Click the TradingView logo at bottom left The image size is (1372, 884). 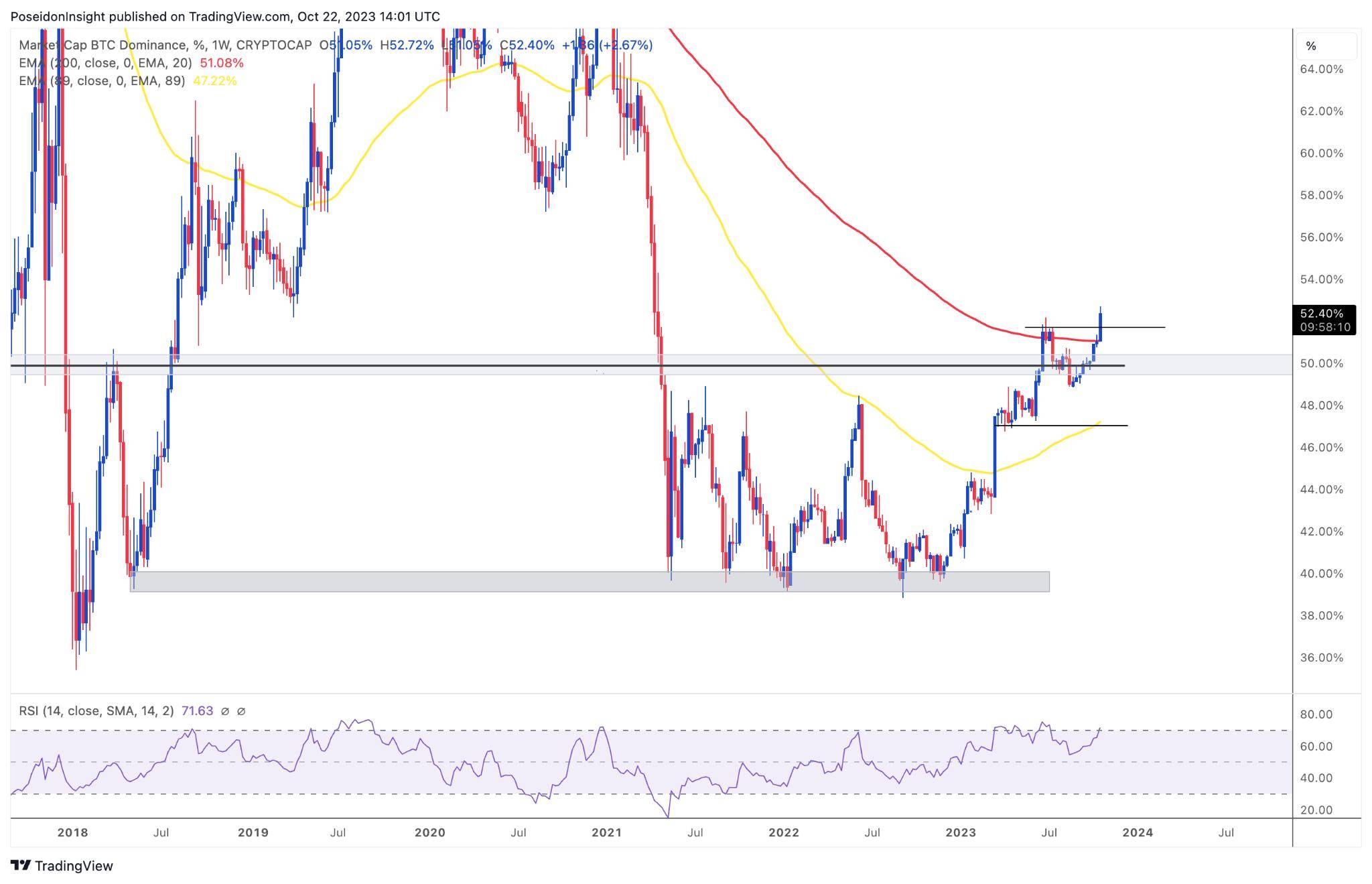(x=62, y=865)
